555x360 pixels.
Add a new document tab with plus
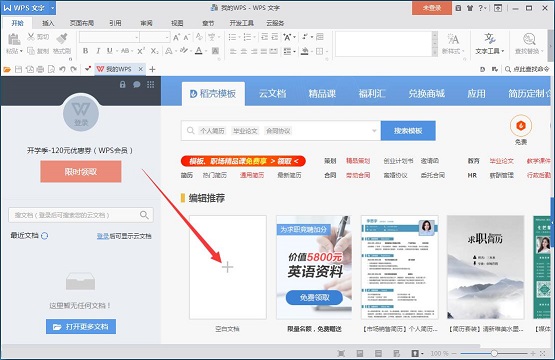tap(152, 69)
